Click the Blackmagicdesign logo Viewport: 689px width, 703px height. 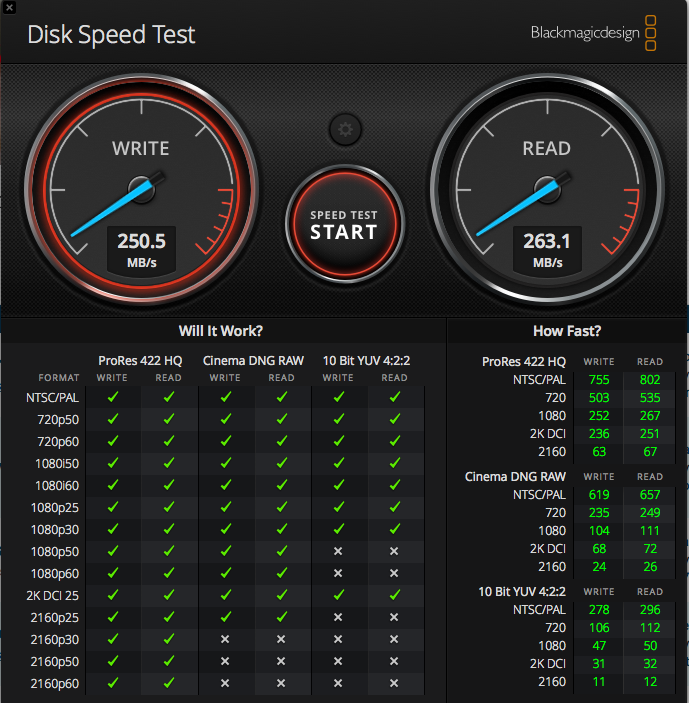(x=594, y=33)
